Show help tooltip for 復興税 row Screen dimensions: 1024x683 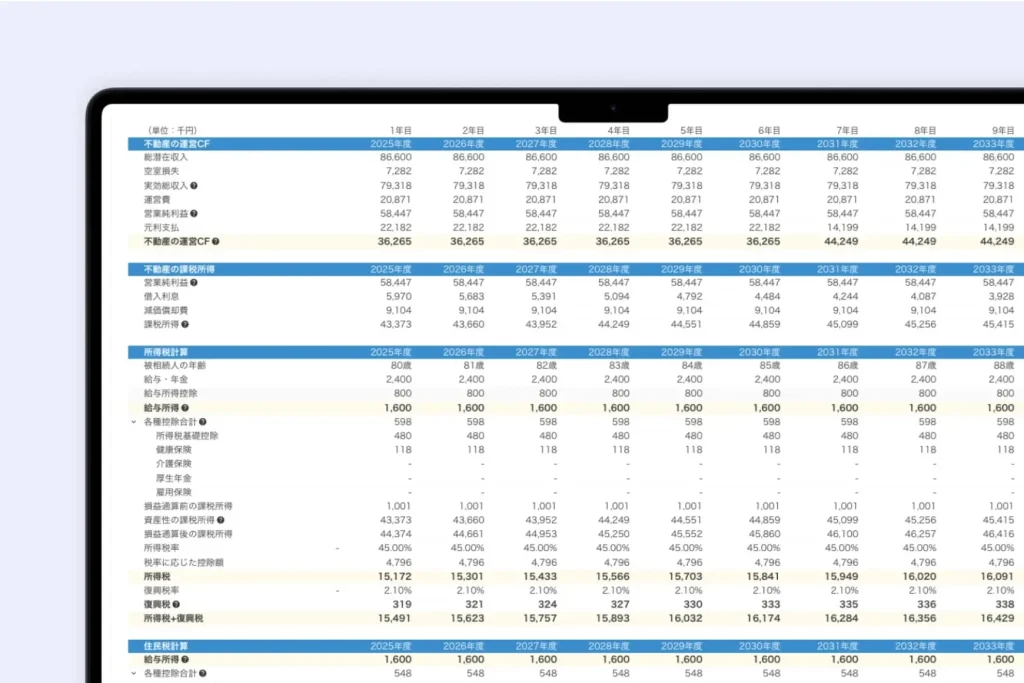(176, 604)
